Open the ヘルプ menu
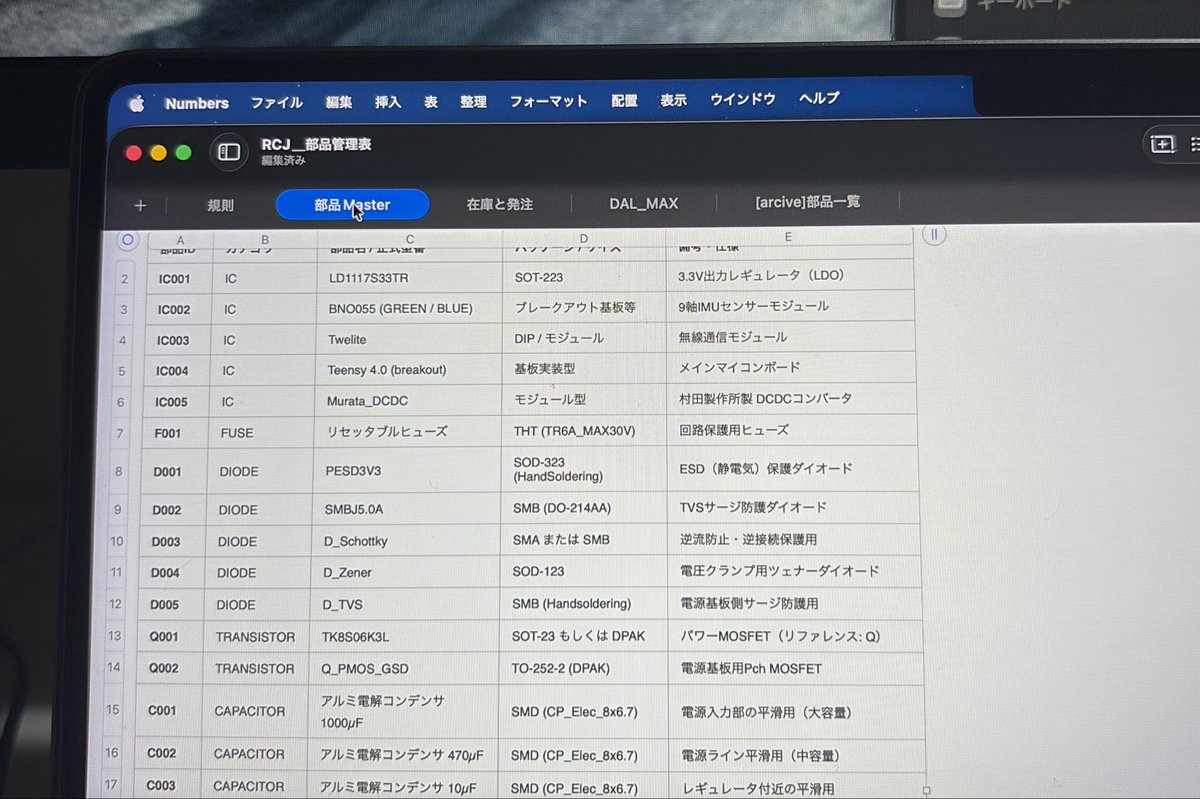Screen dimensions: 1200x799 pos(819,98)
